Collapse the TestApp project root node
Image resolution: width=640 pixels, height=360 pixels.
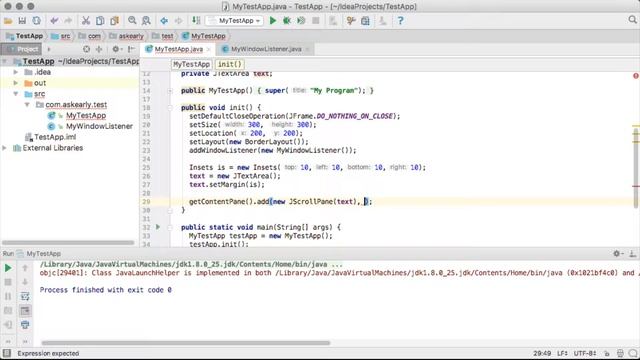pyautogui.click(x=4, y=62)
